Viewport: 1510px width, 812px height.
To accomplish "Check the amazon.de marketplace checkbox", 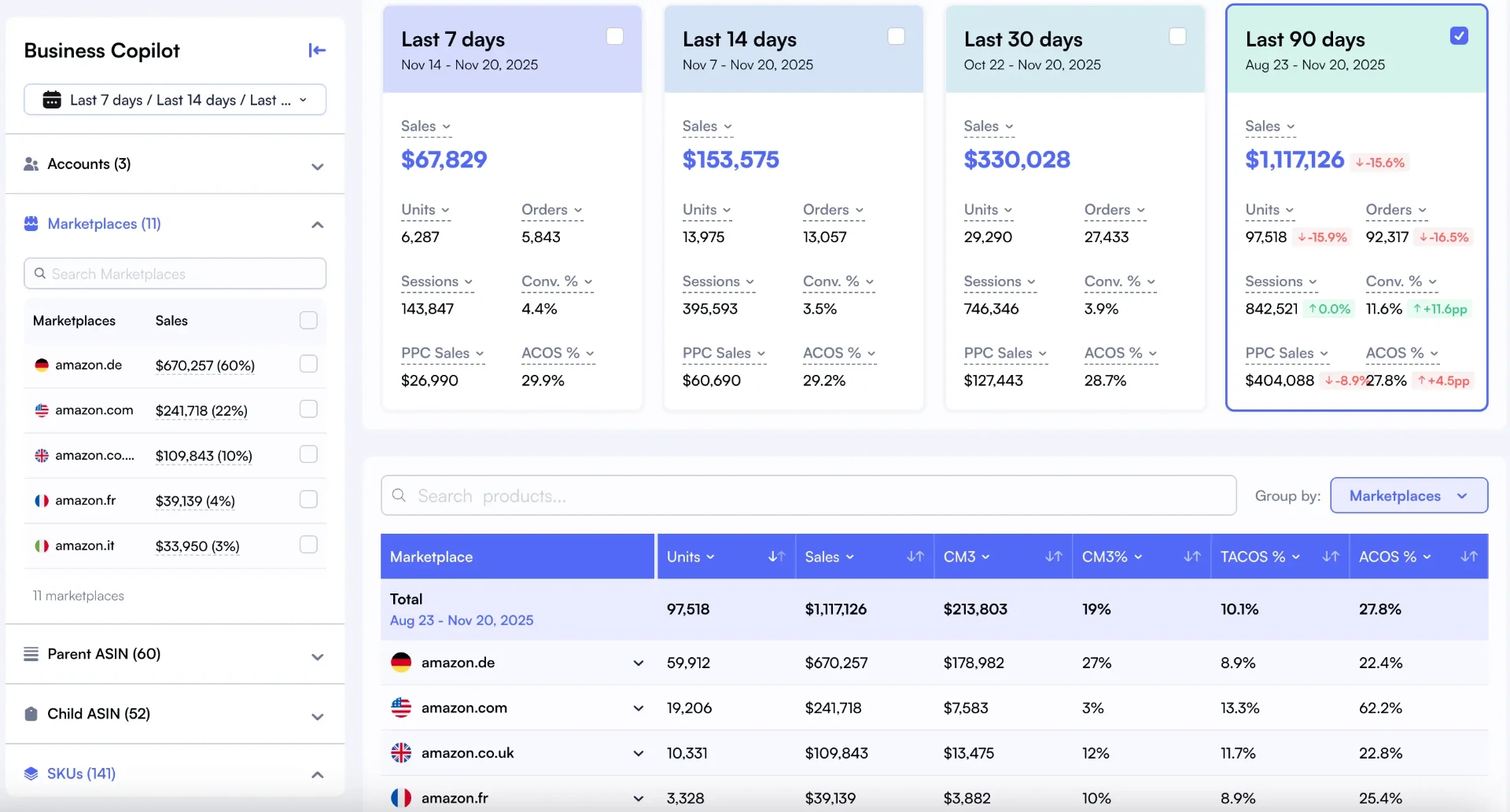I will click(308, 364).
